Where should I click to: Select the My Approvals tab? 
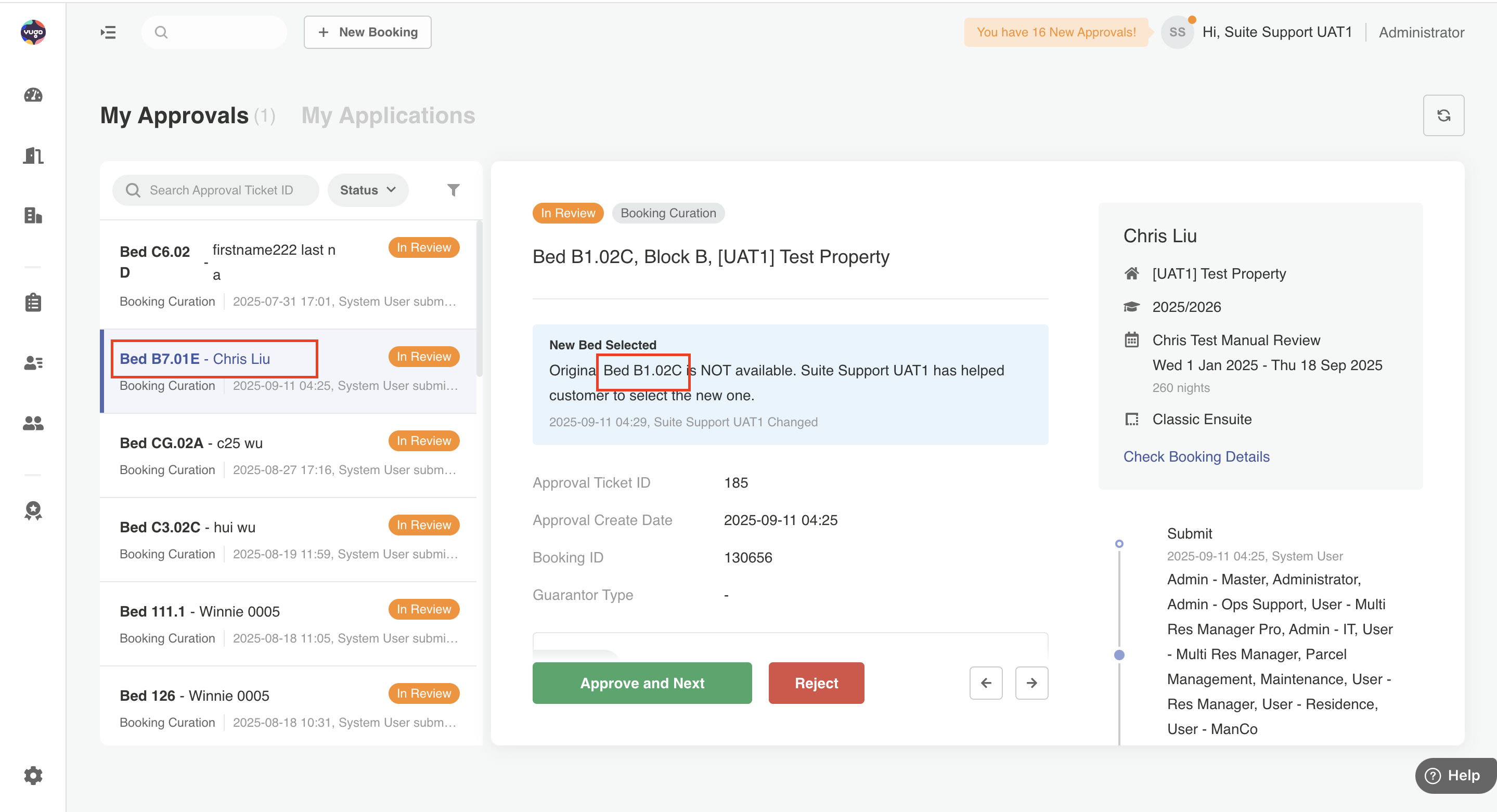(174, 115)
